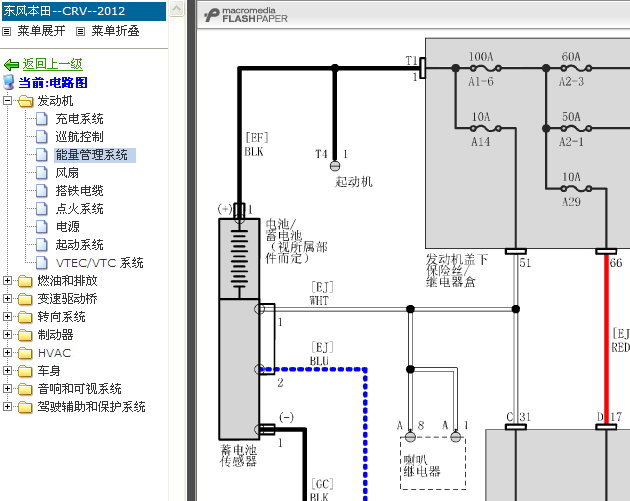Click the 菜单折叠 list icon
630x501 pixels.
click(x=80, y=31)
